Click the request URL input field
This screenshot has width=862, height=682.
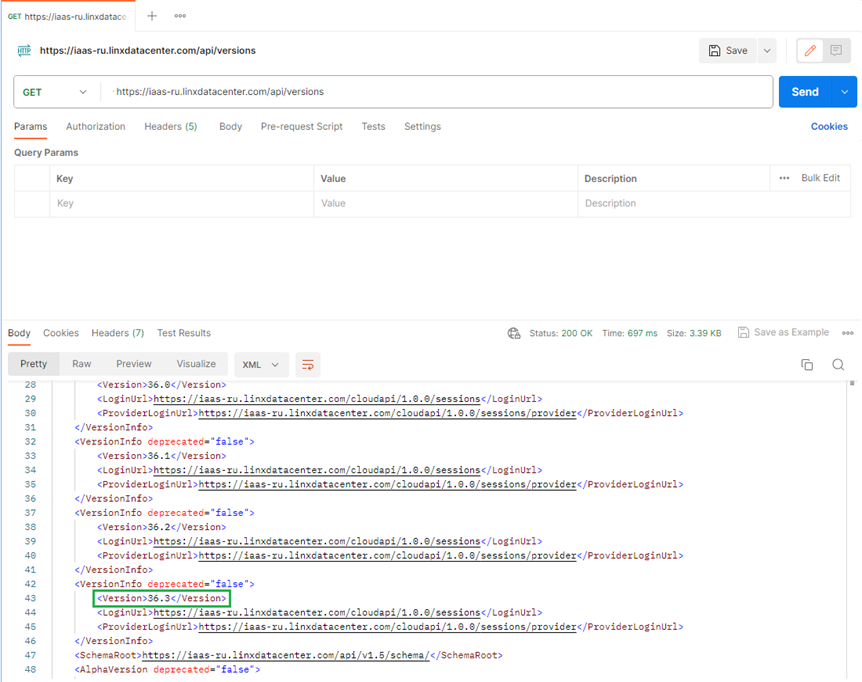point(437,92)
